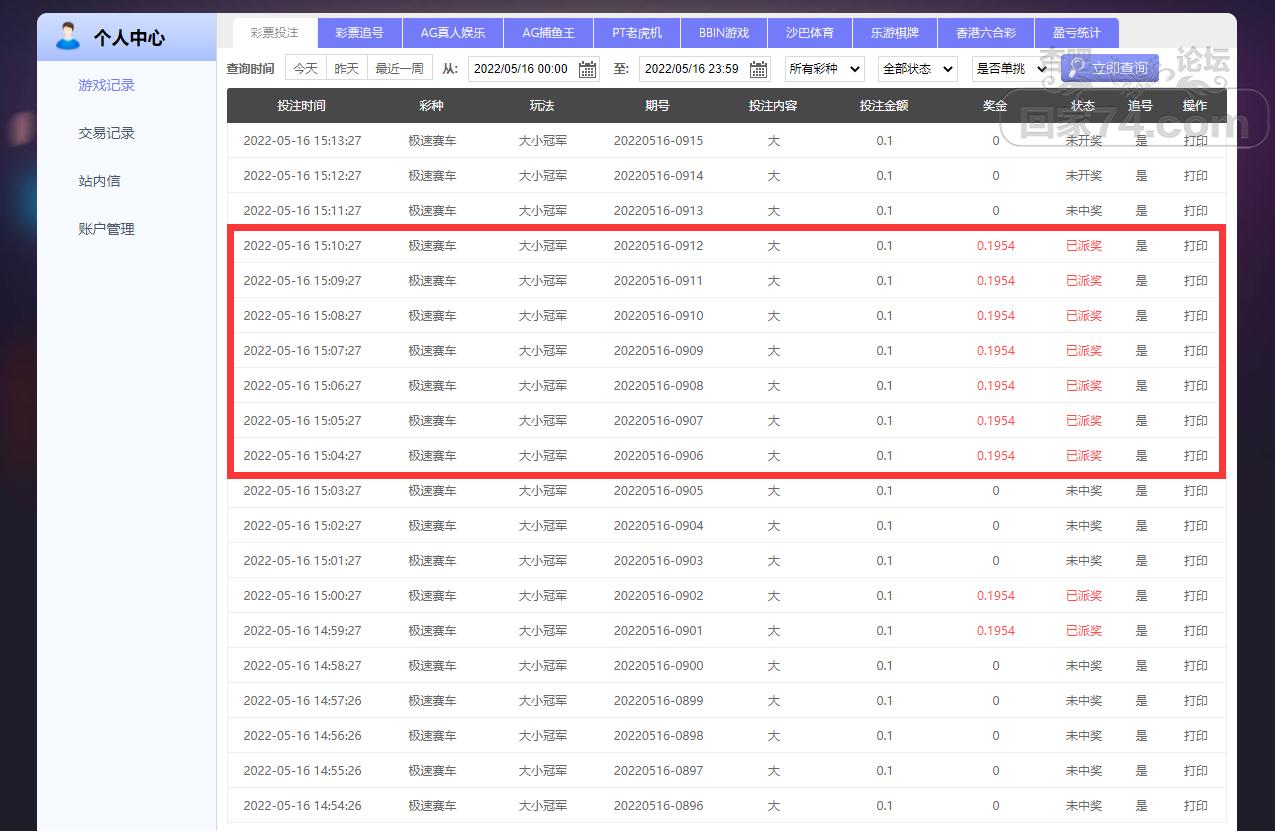Click the 立即查询 search button
Viewport: 1275px width, 831px height.
(x=1110, y=68)
